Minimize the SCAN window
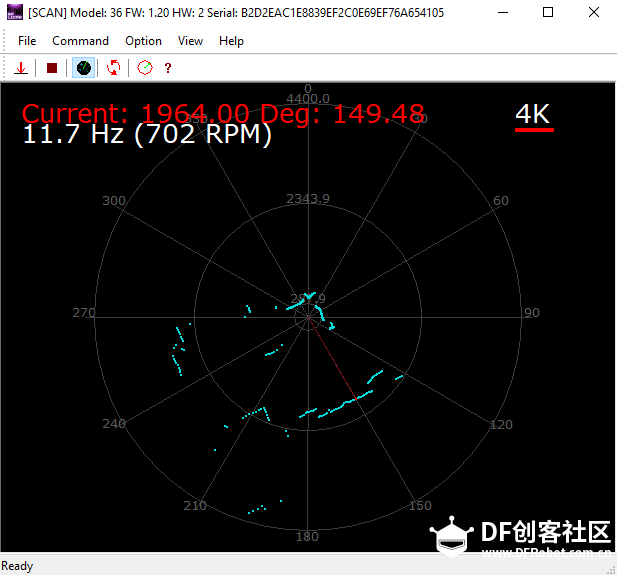The height and width of the screenshot is (575, 617). [502, 12]
